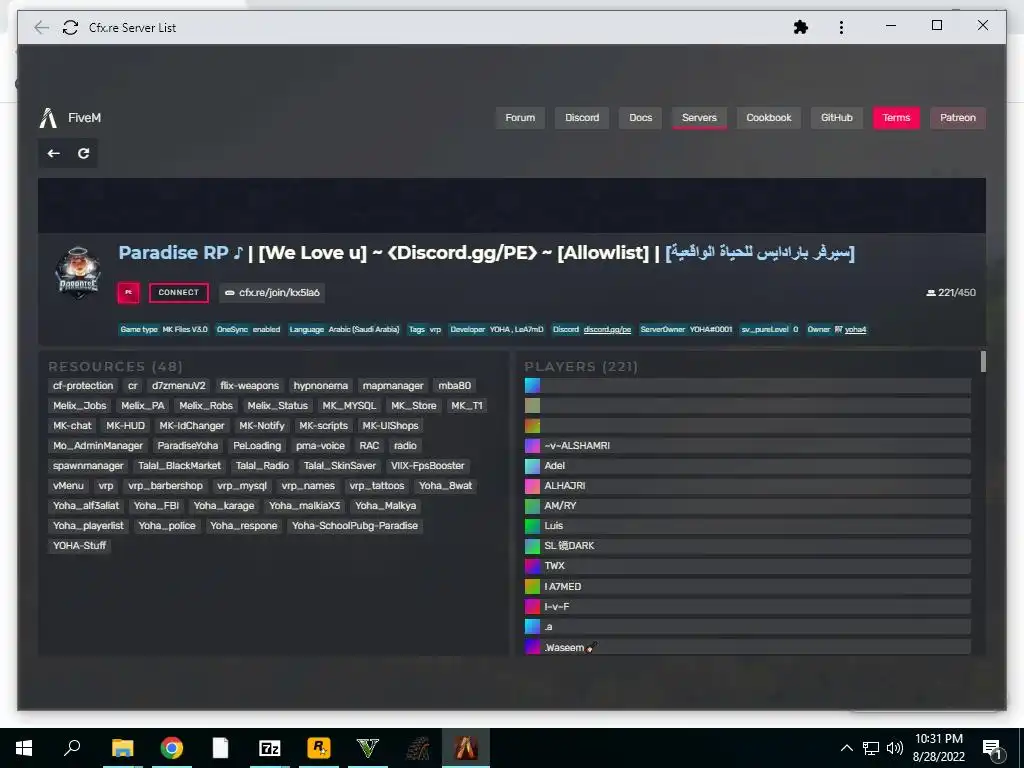The image size is (1024, 768).
Task: Click the avatar next to player Adel
Action: (532, 466)
